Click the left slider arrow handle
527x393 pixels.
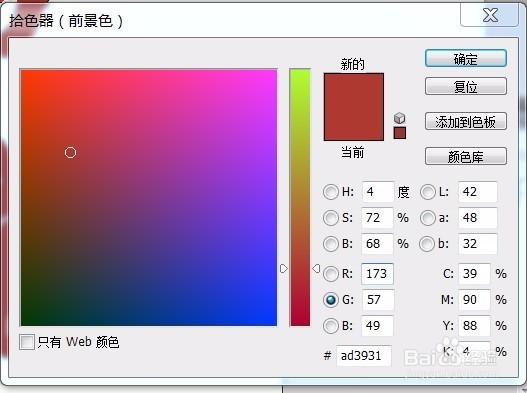click(284, 268)
